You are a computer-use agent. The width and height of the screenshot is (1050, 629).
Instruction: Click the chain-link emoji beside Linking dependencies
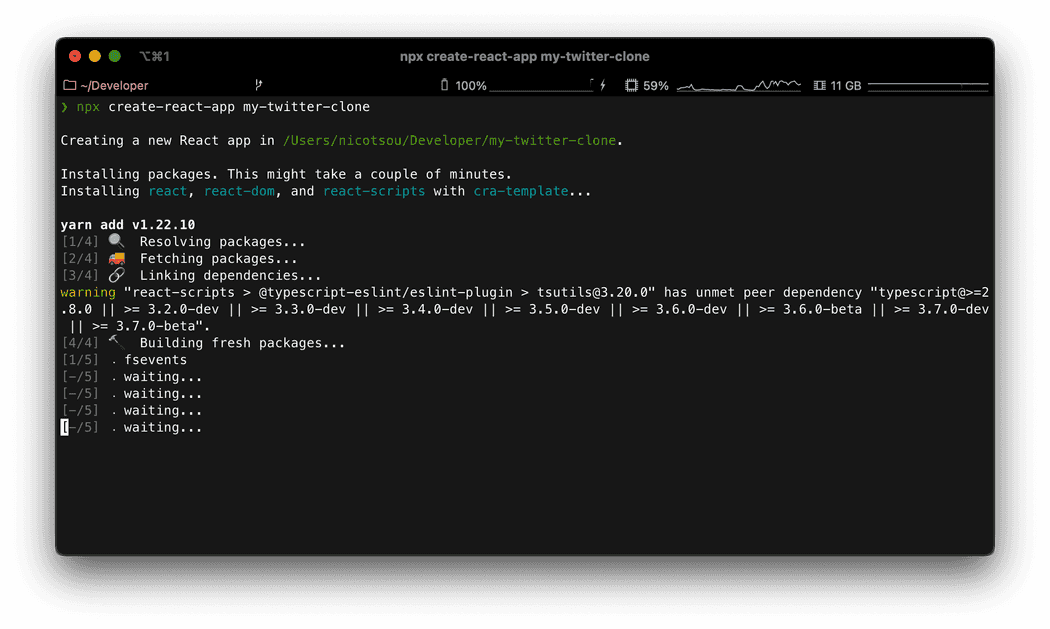tap(116, 274)
